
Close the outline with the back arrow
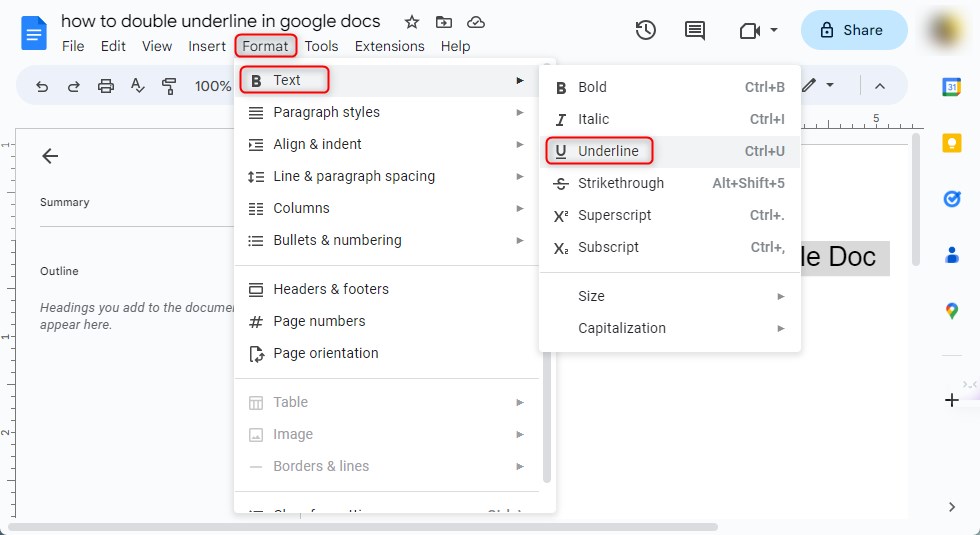[50, 156]
